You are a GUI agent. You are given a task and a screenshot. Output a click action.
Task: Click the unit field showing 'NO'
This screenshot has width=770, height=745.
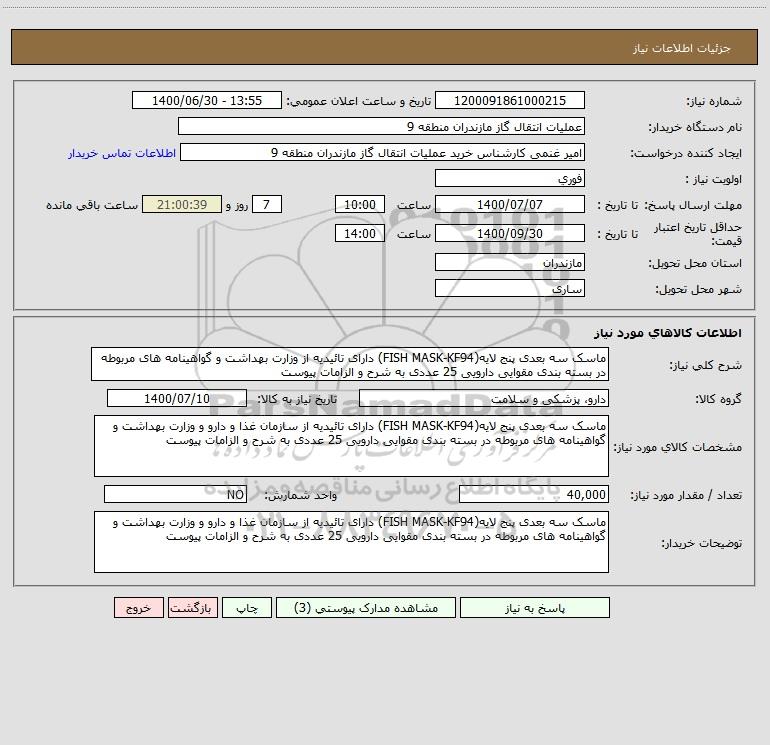[175, 494]
